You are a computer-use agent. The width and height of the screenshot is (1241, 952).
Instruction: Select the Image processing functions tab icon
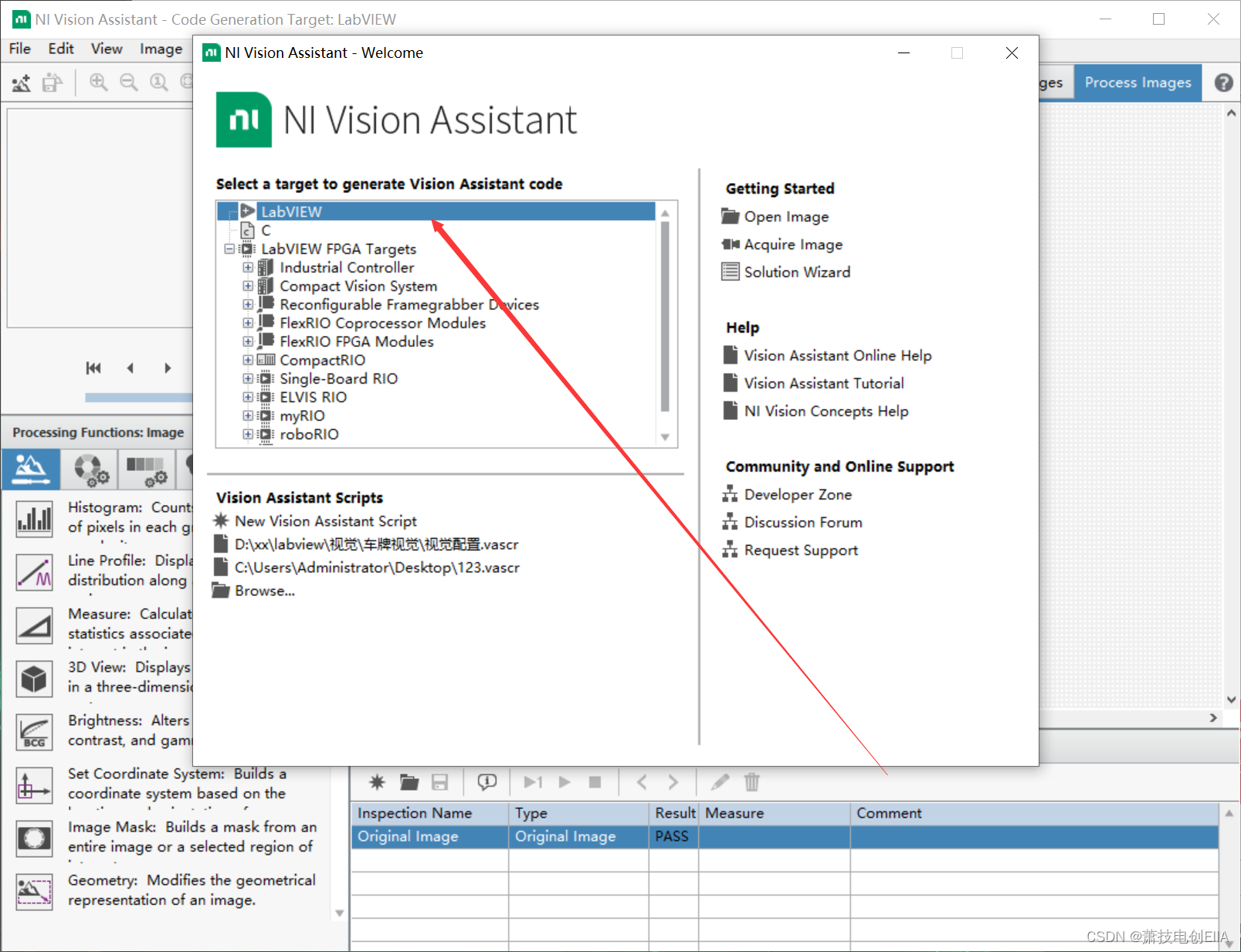coord(31,469)
